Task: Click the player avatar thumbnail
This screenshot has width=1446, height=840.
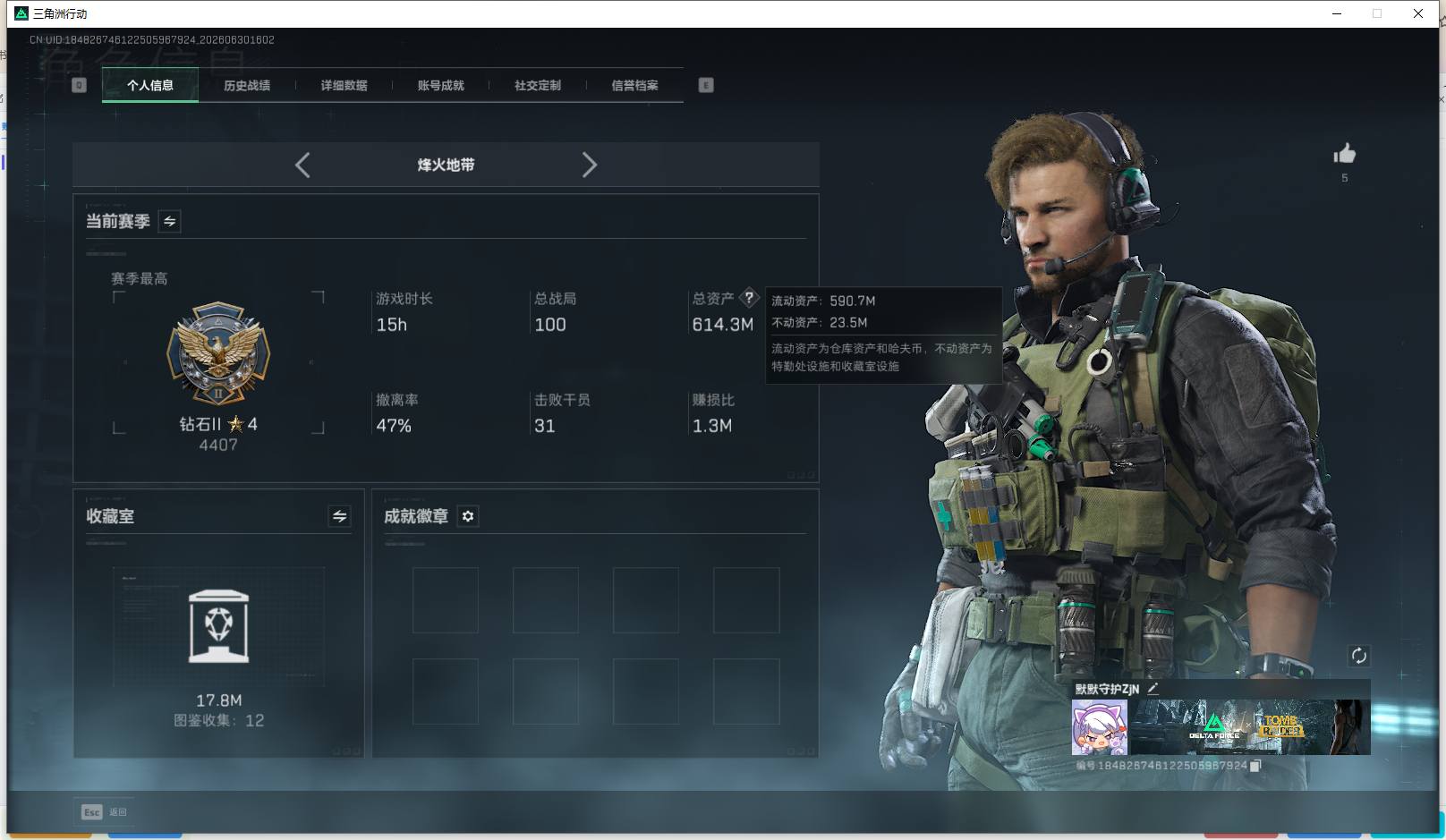Action: pyautogui.click(x=1100, y=727)
